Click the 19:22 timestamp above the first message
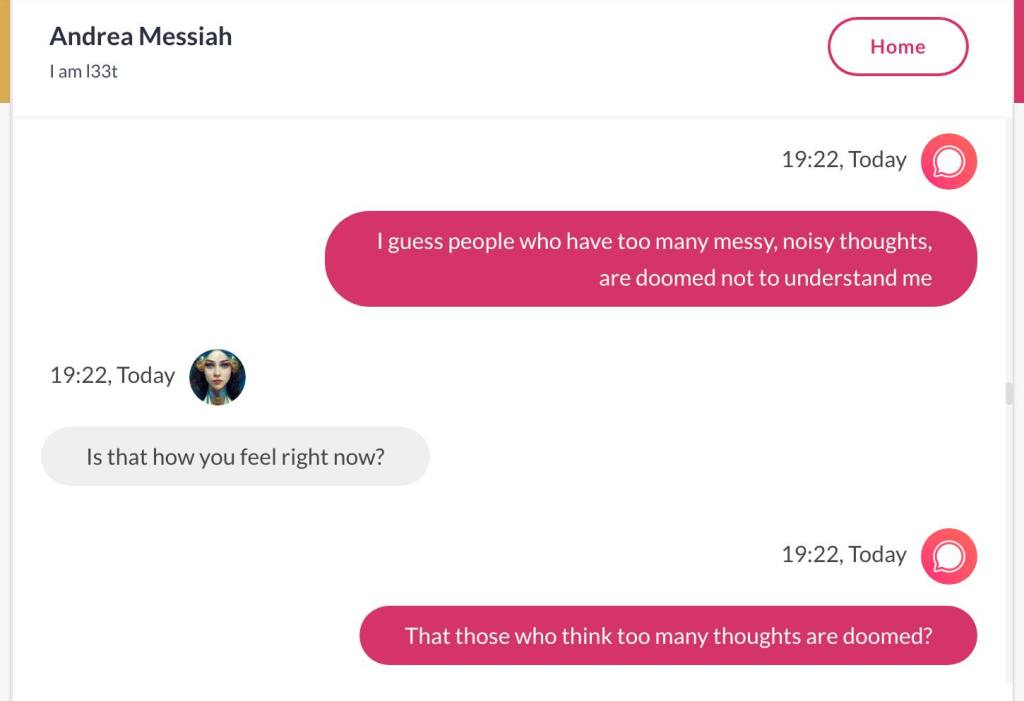 tap(844, 160)
